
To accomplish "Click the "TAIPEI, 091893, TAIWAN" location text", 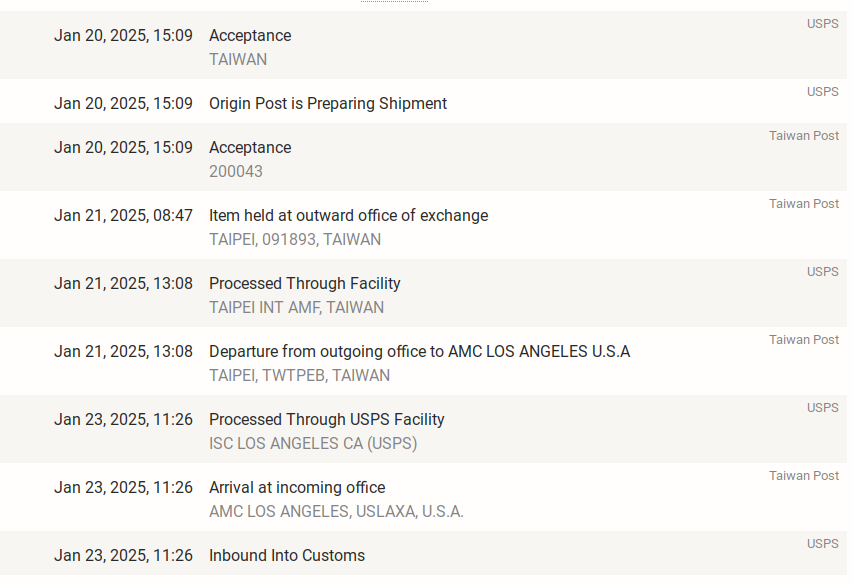I will click(294, 240).
